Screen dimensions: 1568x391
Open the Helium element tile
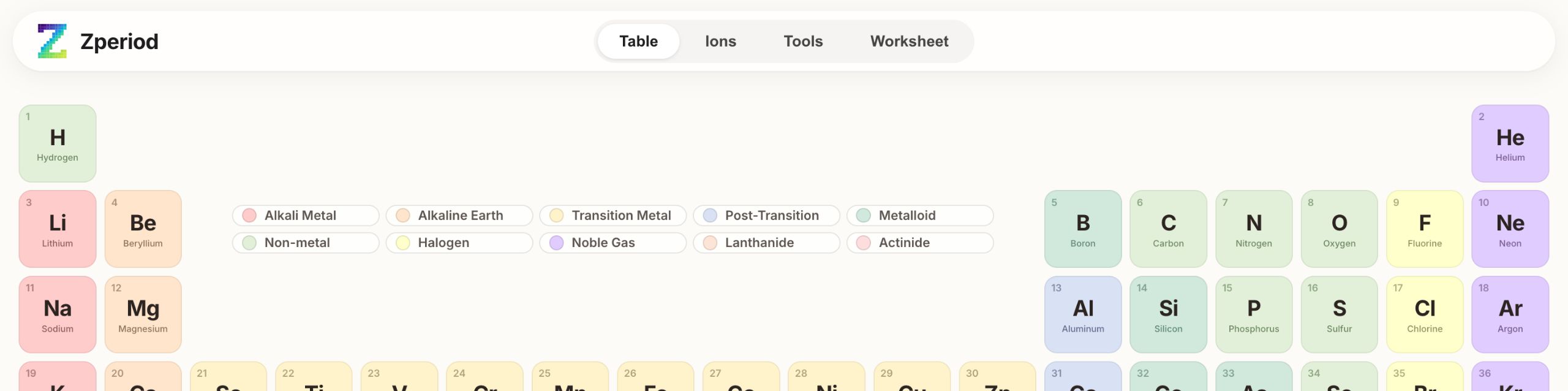[x=1510, y=143]
